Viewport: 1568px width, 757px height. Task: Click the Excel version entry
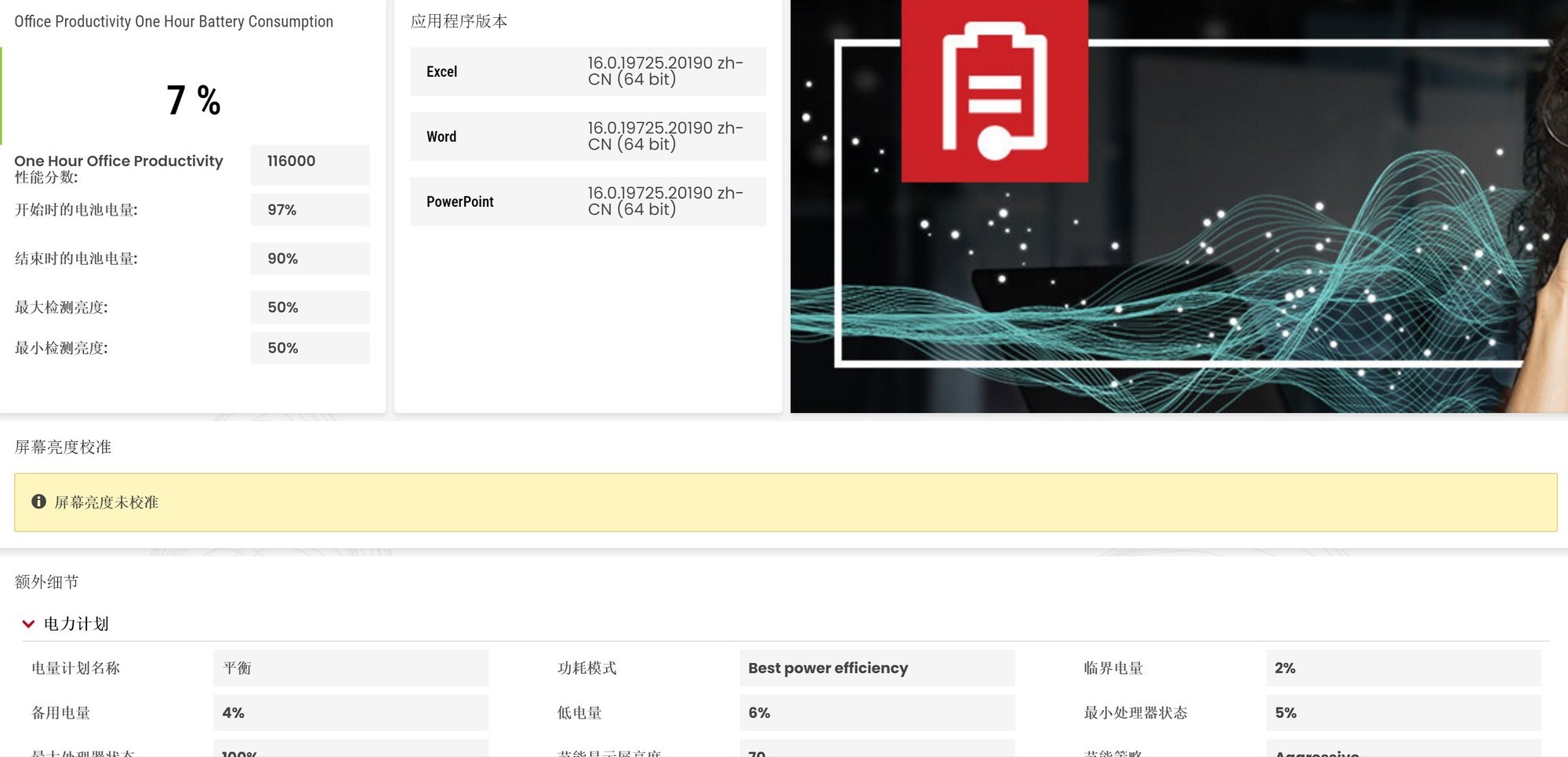[586, 71]
